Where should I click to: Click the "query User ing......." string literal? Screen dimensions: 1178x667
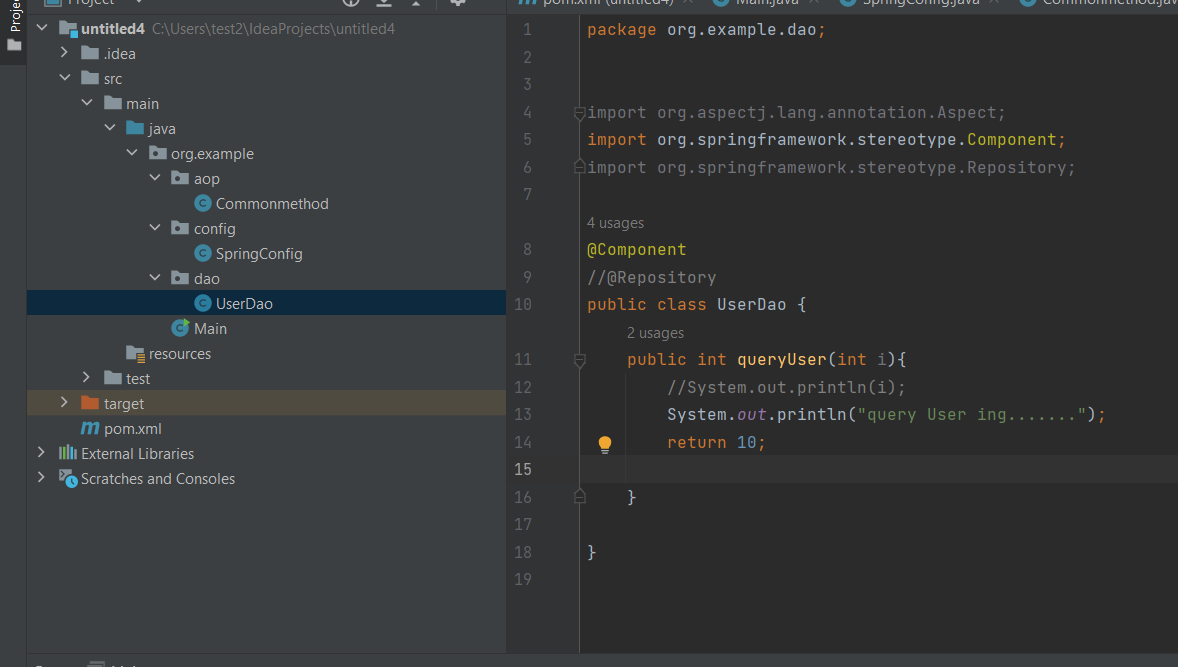point(971,414)
